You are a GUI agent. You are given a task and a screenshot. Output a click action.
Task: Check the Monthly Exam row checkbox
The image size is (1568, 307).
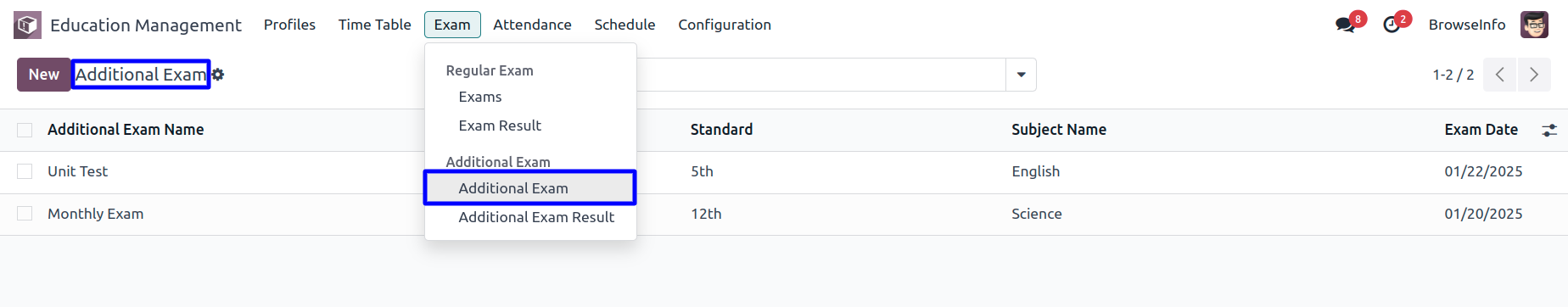point(25,214)
